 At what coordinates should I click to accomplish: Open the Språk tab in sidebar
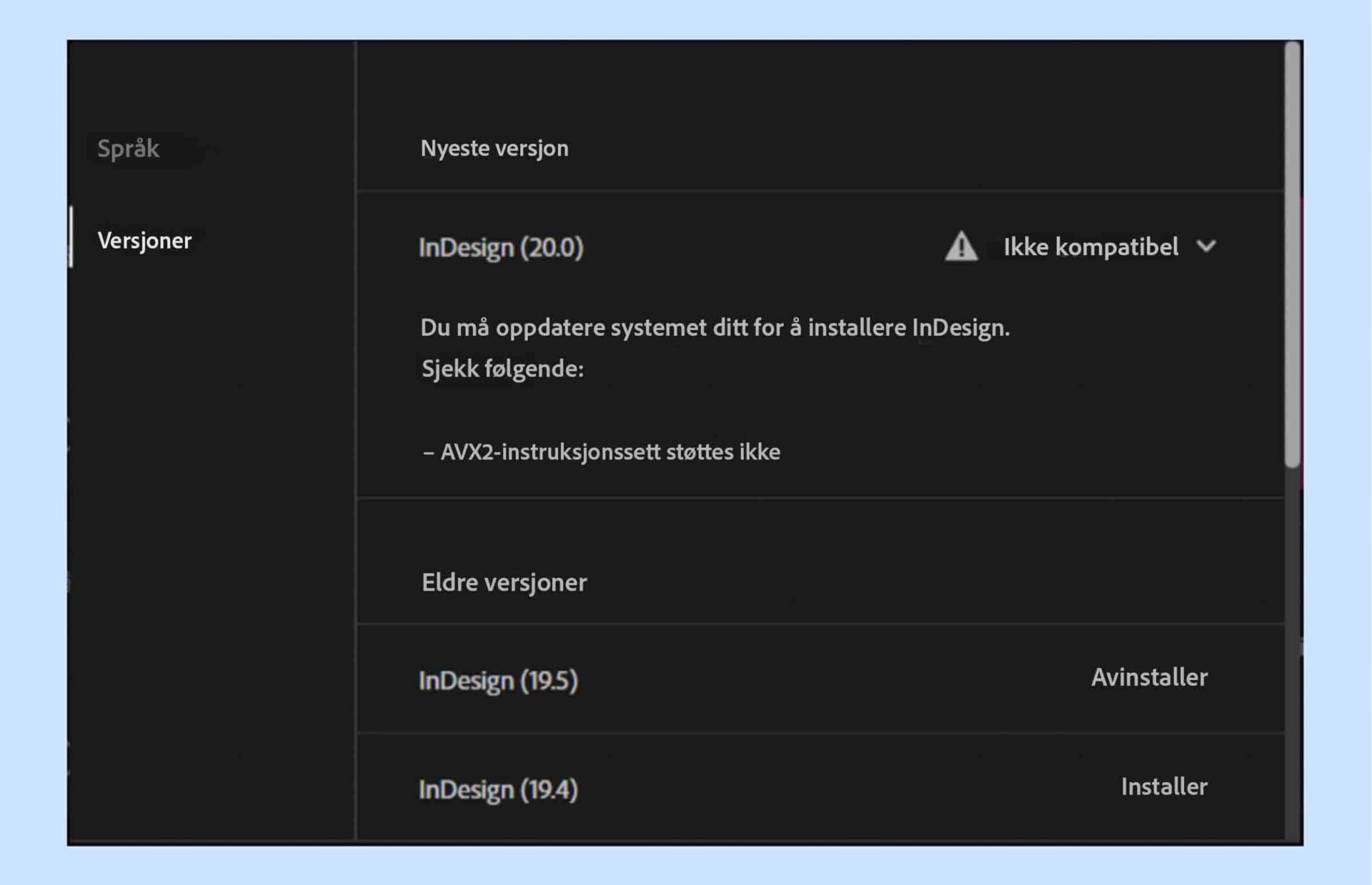[x=129, y=149]
